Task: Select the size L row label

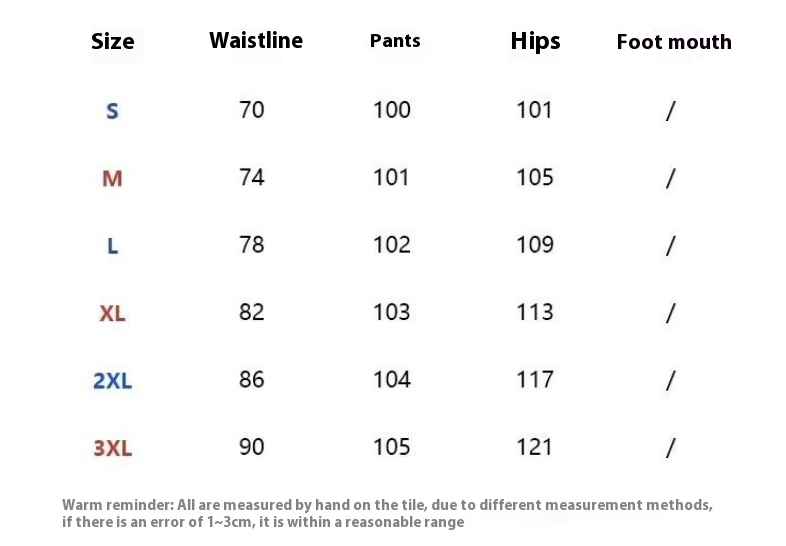Action: [x=112, y=246]
